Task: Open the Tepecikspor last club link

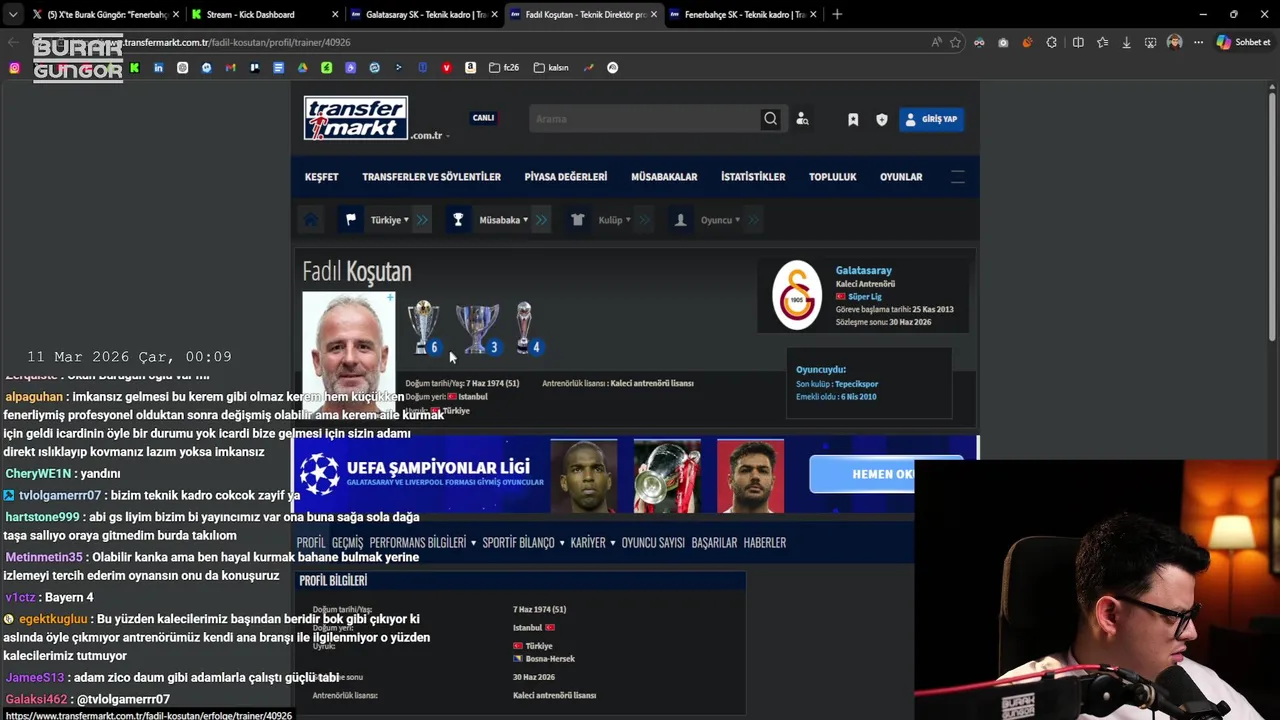Action: pos(856,384)
